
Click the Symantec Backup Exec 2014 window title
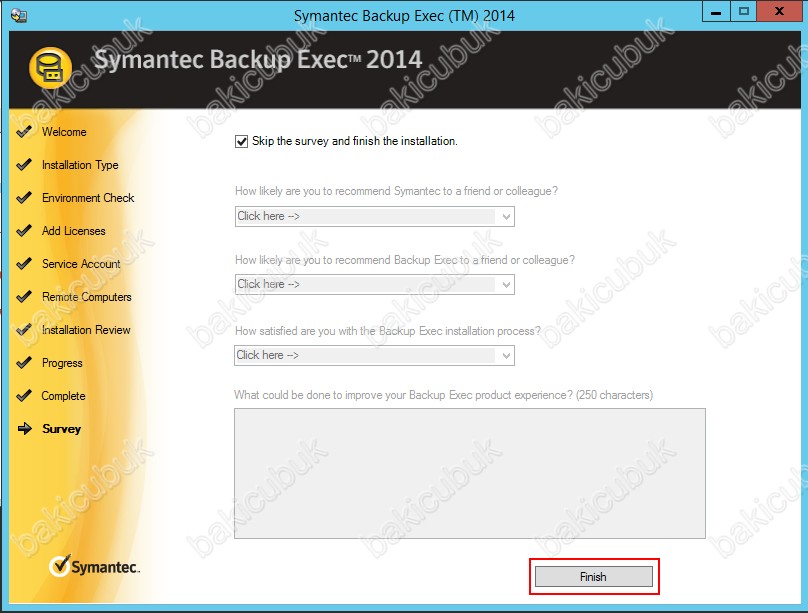[x=404, y=15]
